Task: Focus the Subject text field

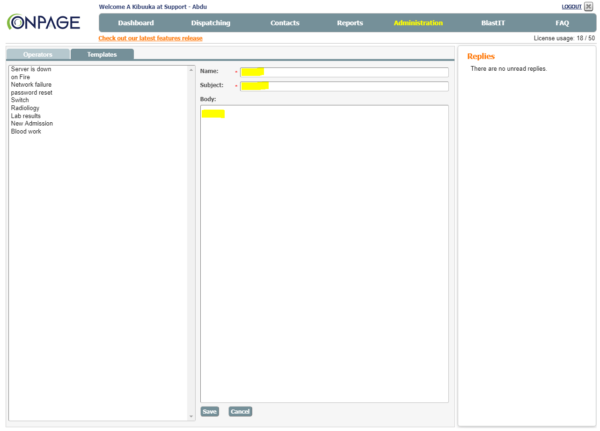Action: [344, 86]
